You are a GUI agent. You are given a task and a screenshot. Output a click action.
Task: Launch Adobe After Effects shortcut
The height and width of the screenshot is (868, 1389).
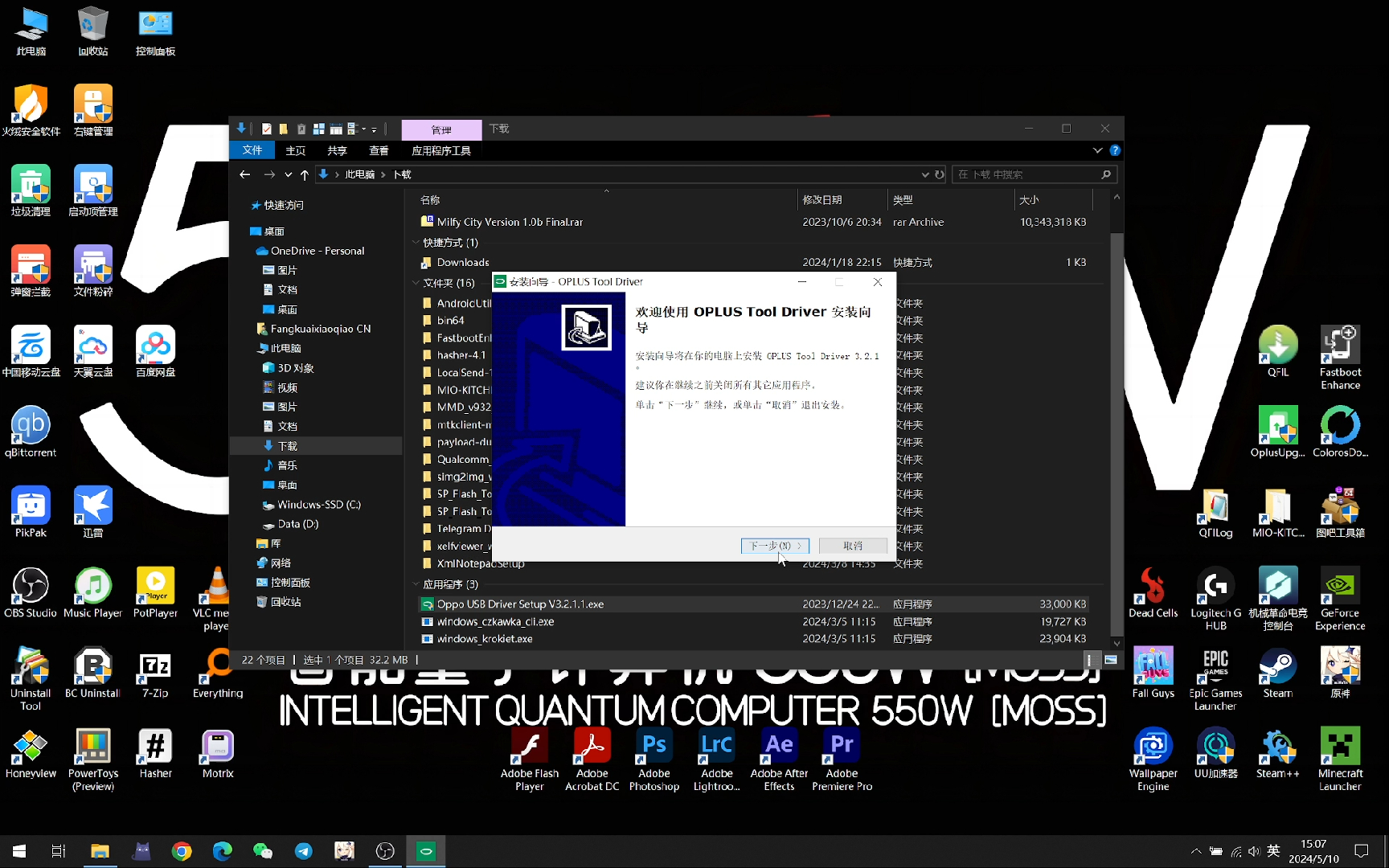click(x=779, y=759)
